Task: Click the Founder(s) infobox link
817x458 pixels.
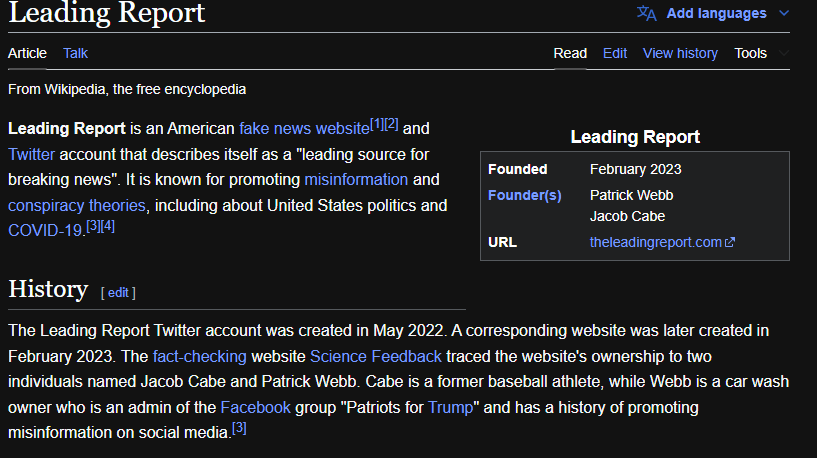Action: point(525,195)
